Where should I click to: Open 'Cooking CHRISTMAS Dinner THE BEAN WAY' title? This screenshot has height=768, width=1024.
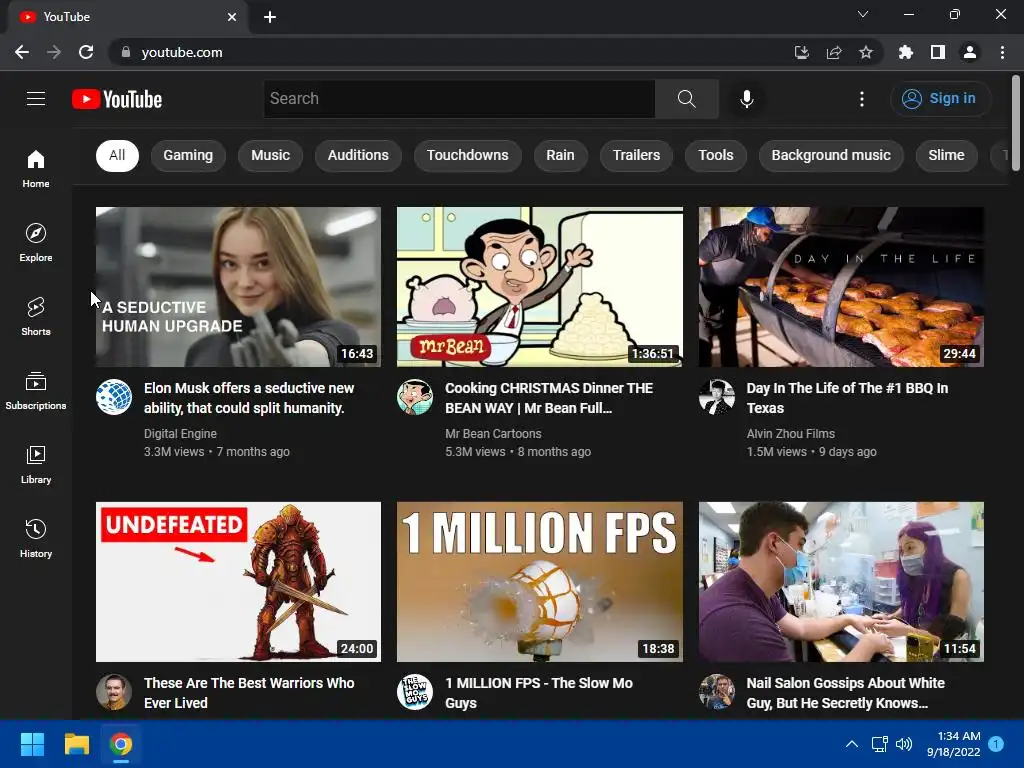(549, 398)
